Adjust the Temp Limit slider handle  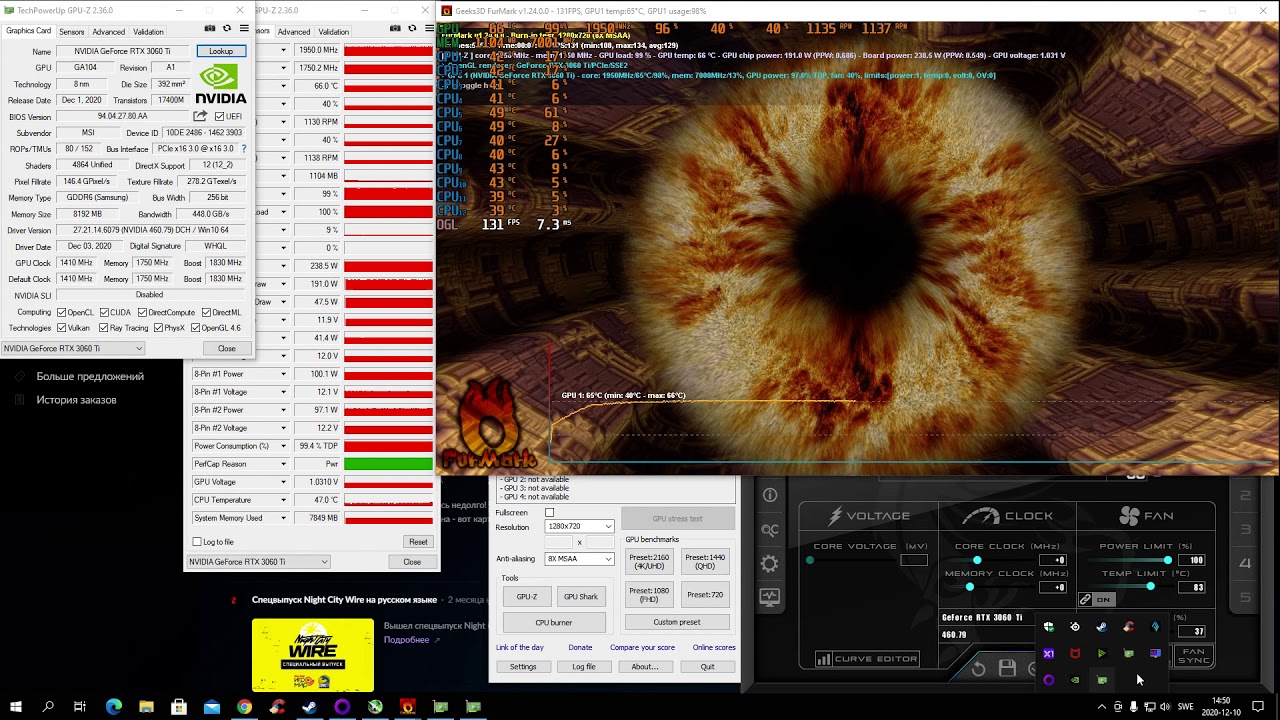click(x=1150, y=587)
